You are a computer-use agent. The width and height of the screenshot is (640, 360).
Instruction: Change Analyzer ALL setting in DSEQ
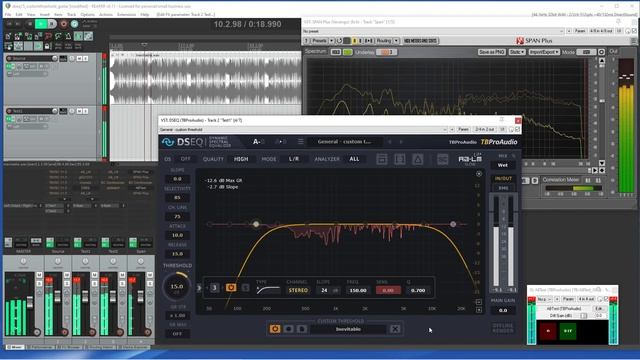[354, 159]
